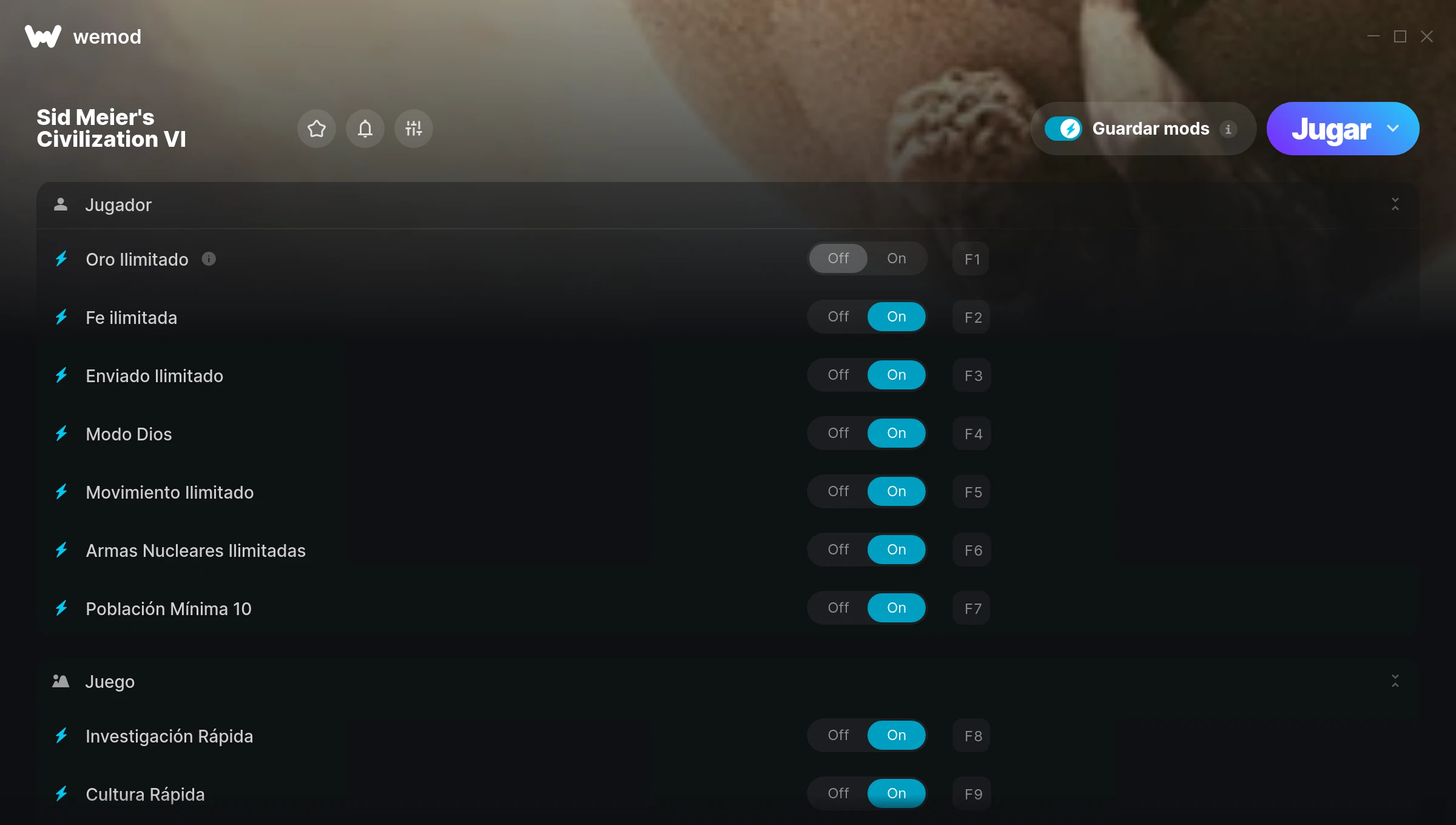Launch the game with Jugar button
Image resolution: width=1456 pixels, height=825 pixels.
coord(1331,129)
